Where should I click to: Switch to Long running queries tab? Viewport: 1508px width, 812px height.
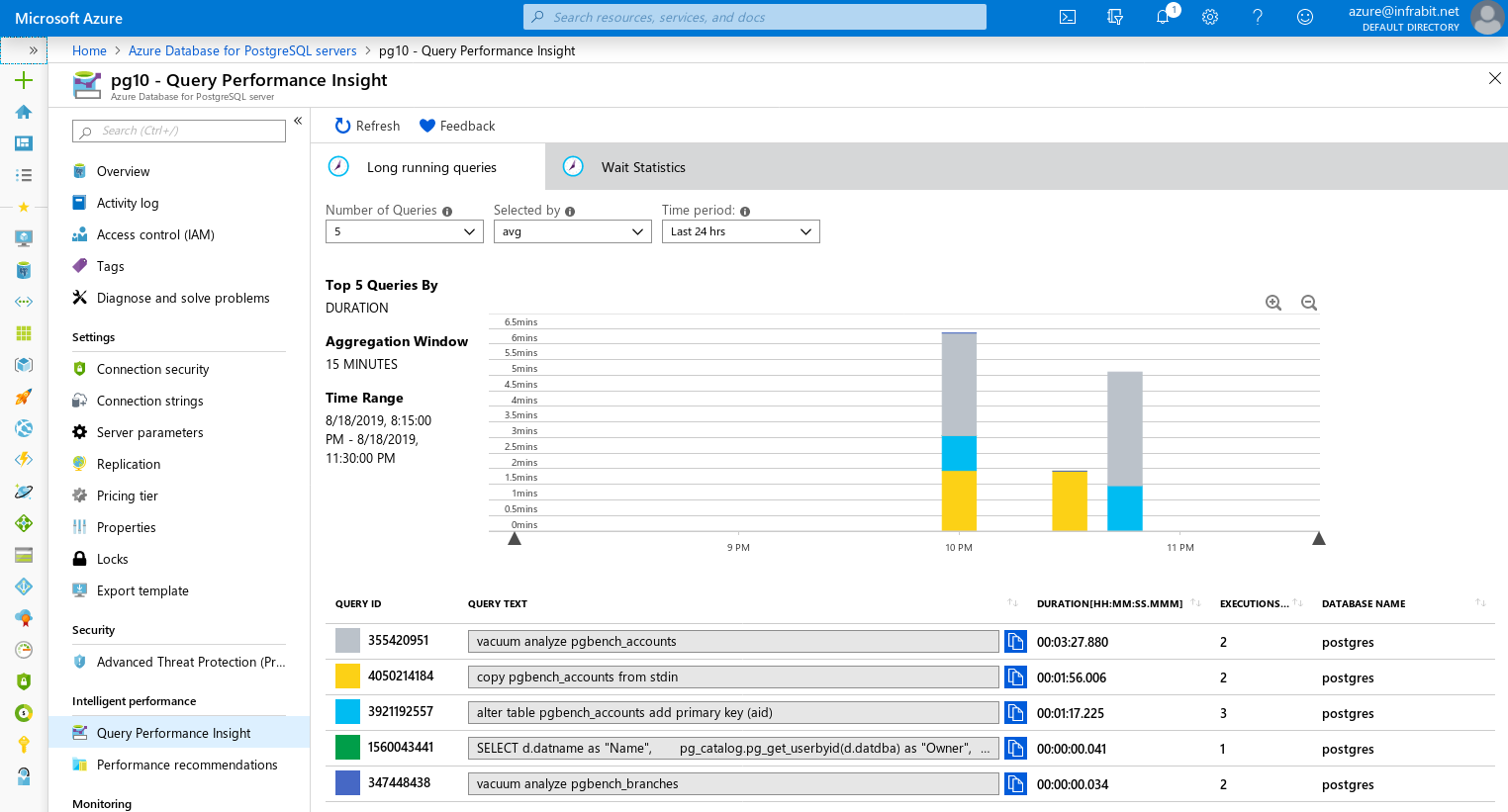pyautogui.click(x=428, y=166)
